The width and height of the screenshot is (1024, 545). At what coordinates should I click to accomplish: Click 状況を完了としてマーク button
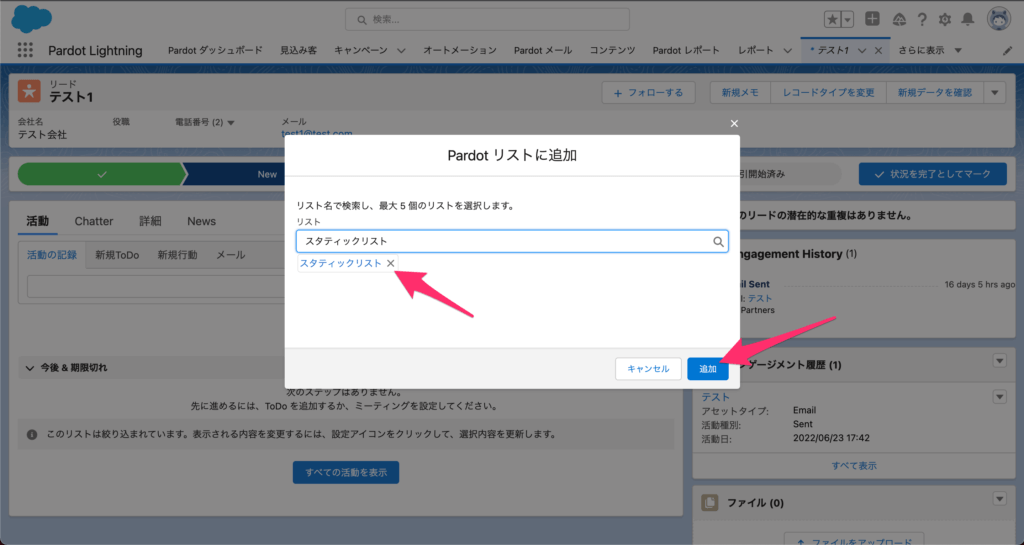(933, 174)
